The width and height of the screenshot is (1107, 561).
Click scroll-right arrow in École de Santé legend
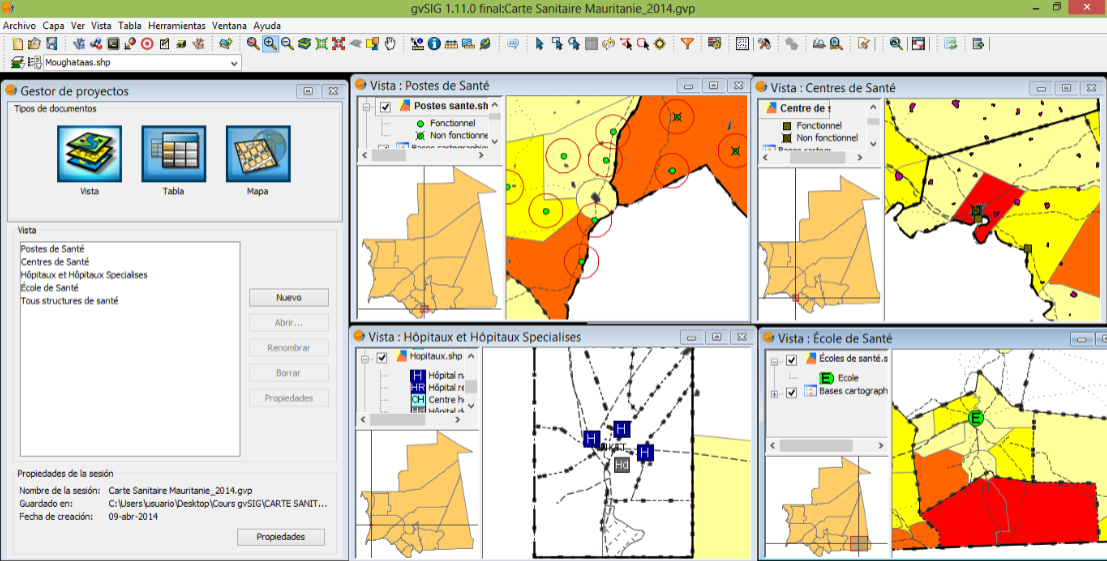click(880, 445)
